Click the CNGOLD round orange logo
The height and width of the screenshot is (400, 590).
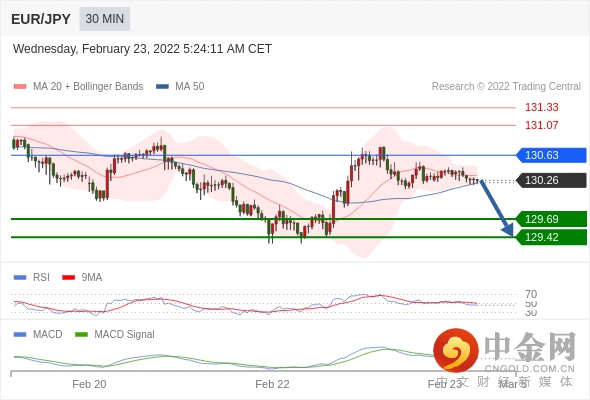click(x=456, y=350)
